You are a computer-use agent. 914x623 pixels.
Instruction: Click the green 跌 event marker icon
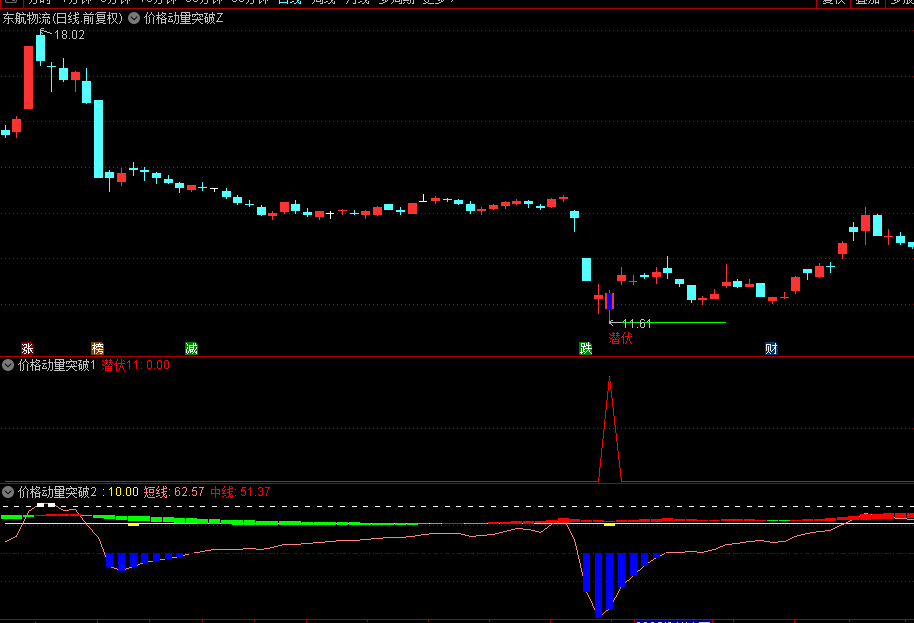[x=586, y=349]
